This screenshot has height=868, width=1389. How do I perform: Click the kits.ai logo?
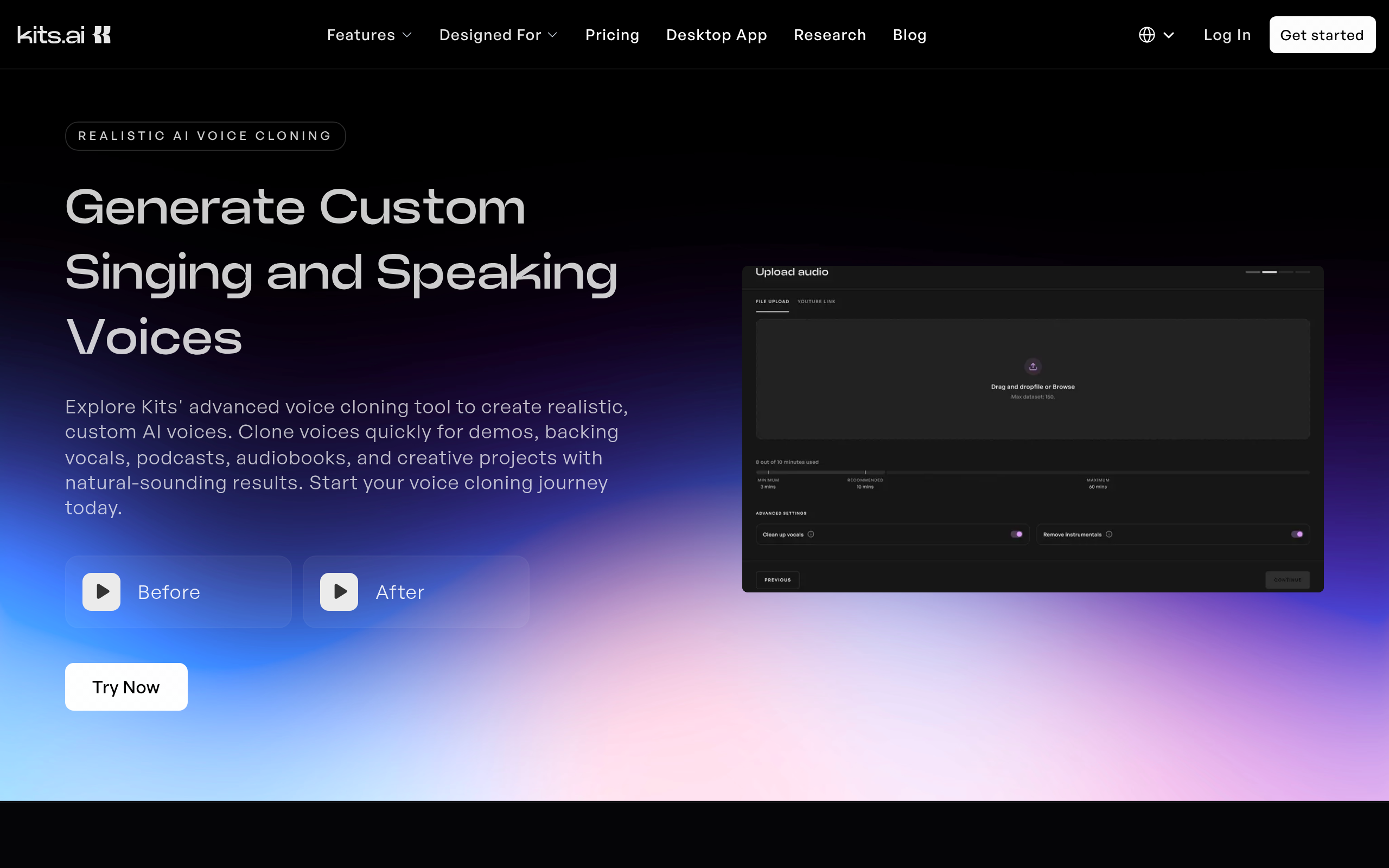[63, 35]
